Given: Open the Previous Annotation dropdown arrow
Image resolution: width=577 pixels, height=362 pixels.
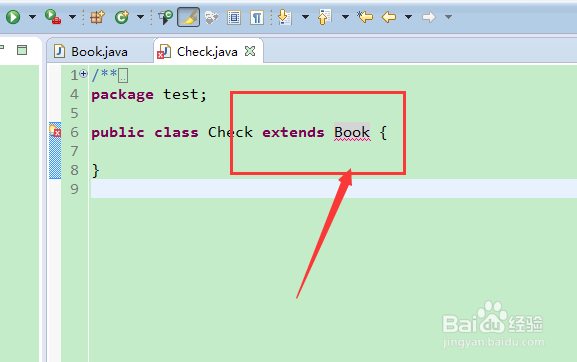Looking at the screenshot, I should click(x=345, y=17).
